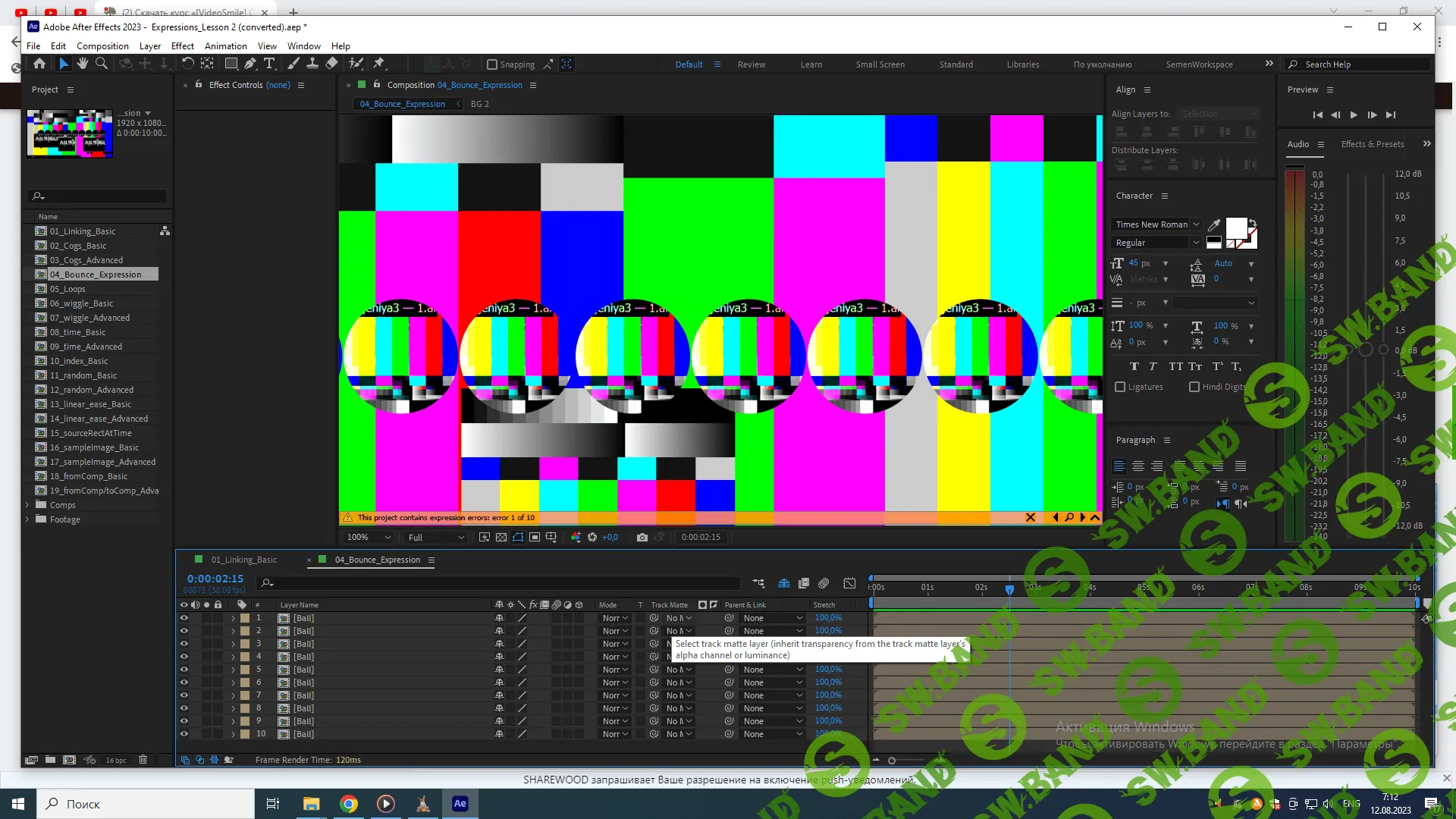The height and width of the screenshot is (819, 1456).
Task: Switch to the 01_Linking_Basic timeline tab
Action: pyautogui.click(x=243, y=560)
